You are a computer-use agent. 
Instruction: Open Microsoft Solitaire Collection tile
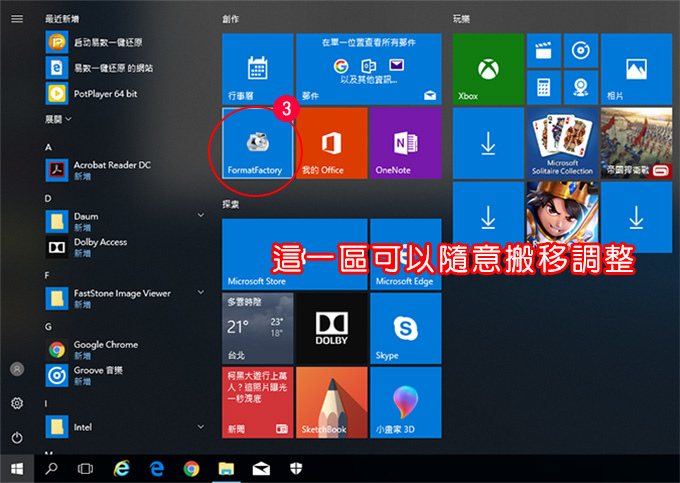(562, 143)
